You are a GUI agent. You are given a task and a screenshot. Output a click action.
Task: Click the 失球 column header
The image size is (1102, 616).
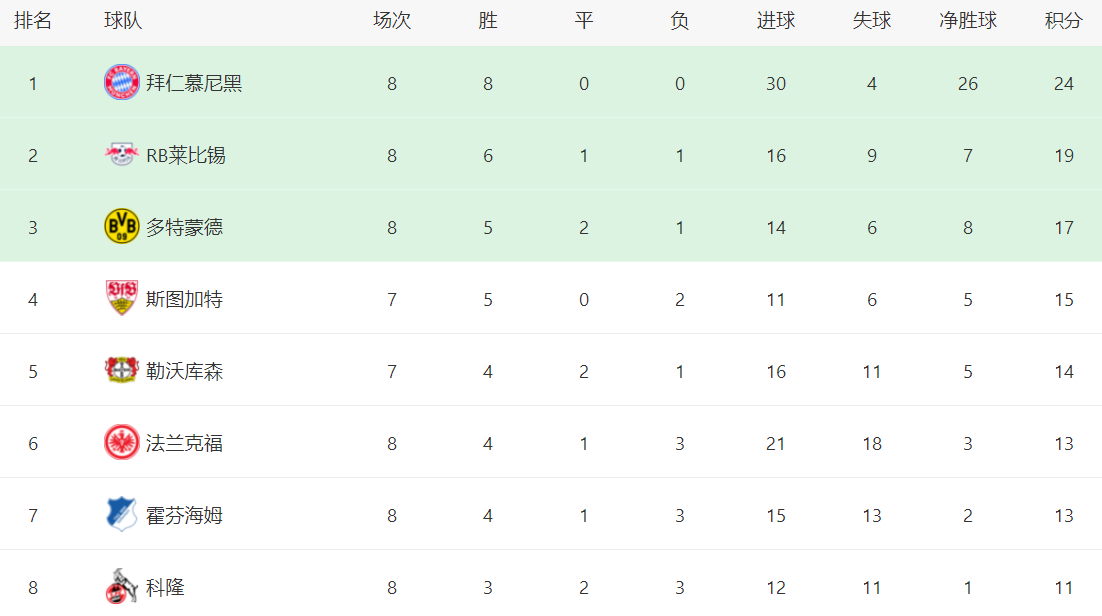click(x=871, y=21)
